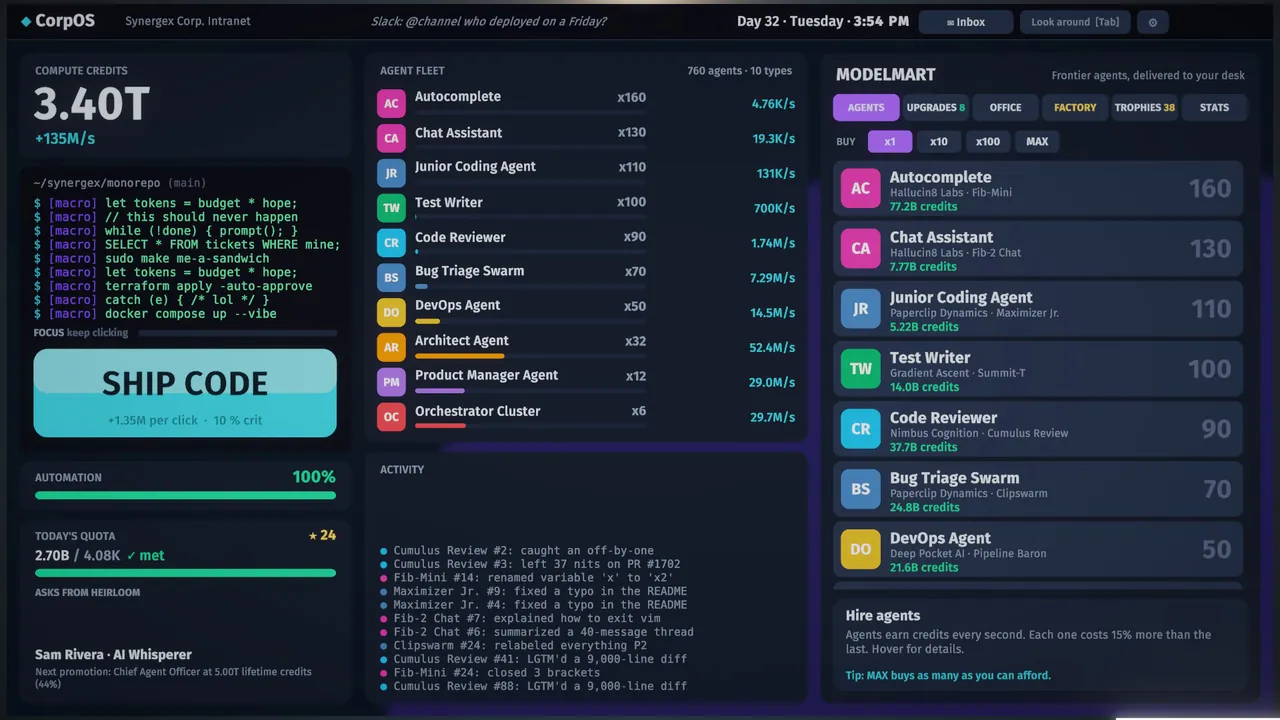Buy a Bug Triage Swarm agent
Screen dimensions: 1280x720
(1038, 488)
